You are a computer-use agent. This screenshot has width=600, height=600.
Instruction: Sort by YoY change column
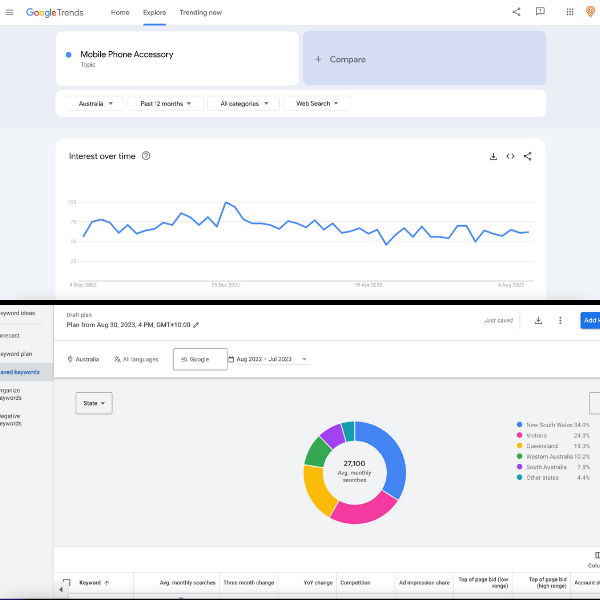318,583
